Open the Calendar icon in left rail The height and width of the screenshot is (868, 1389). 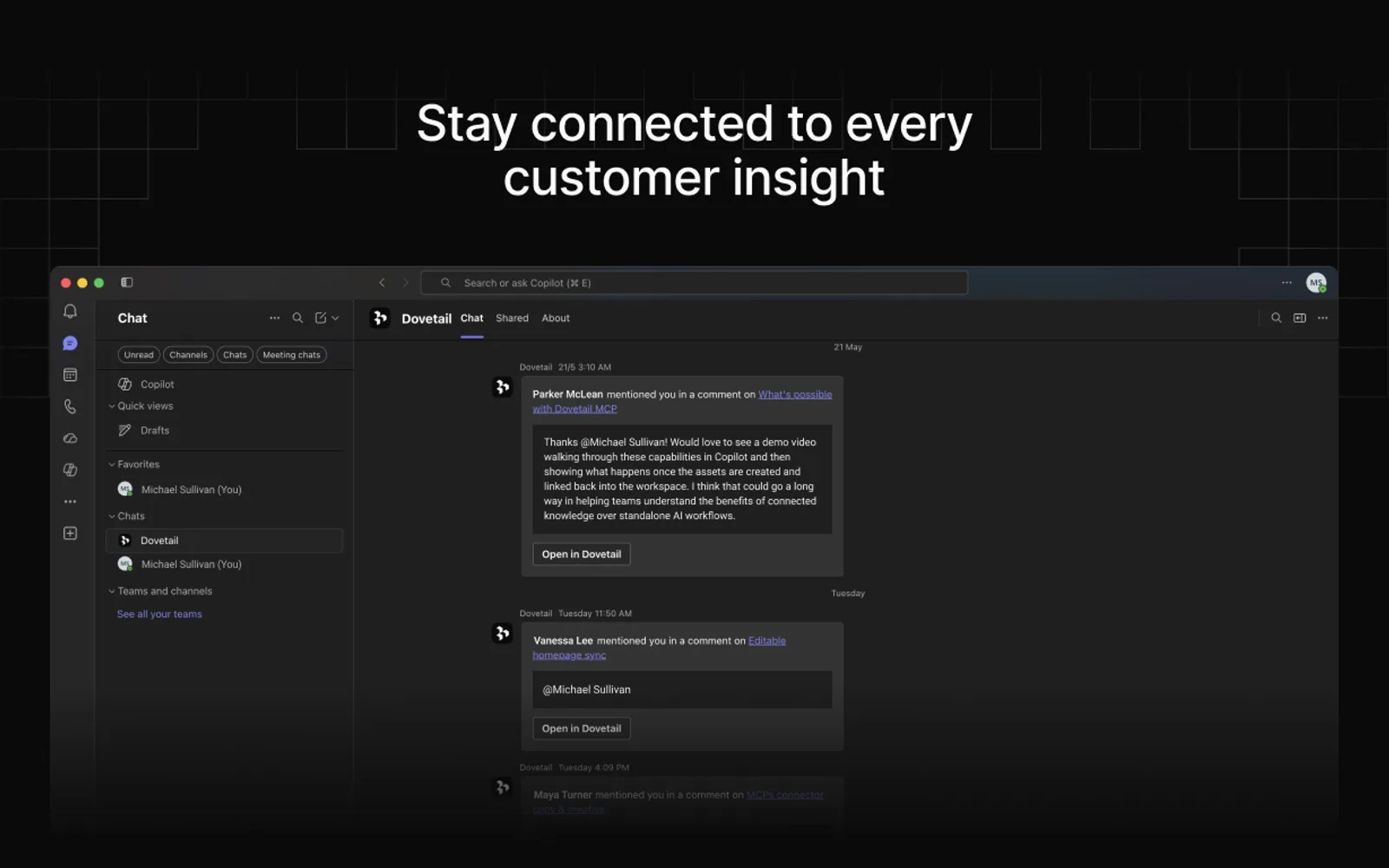70,375
